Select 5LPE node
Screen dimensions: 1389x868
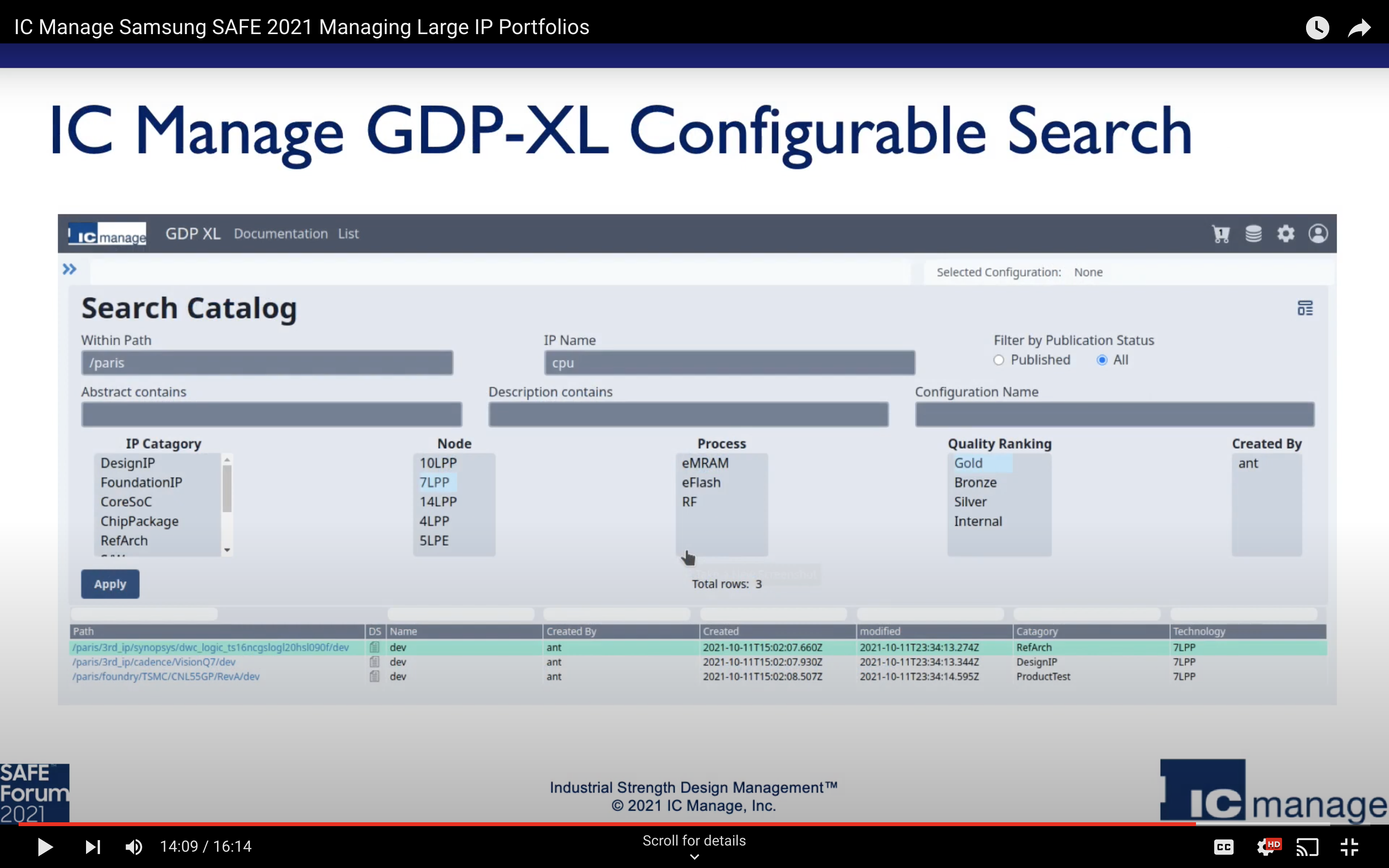[x=434, y=541]
